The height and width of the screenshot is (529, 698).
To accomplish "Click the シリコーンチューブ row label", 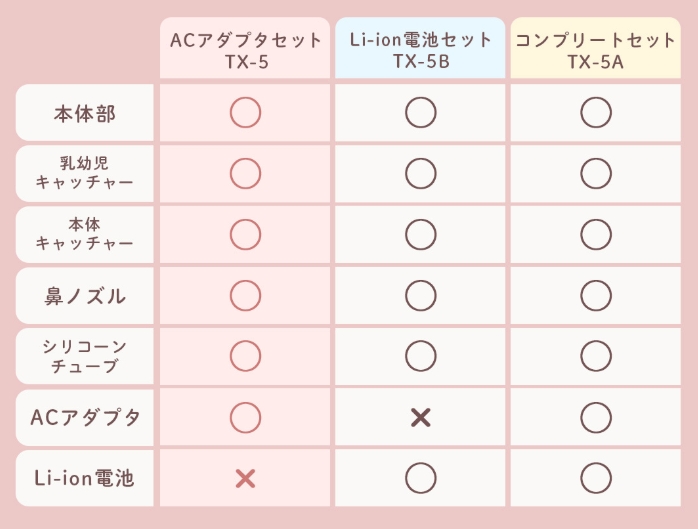I will click(x=85, y=356).
